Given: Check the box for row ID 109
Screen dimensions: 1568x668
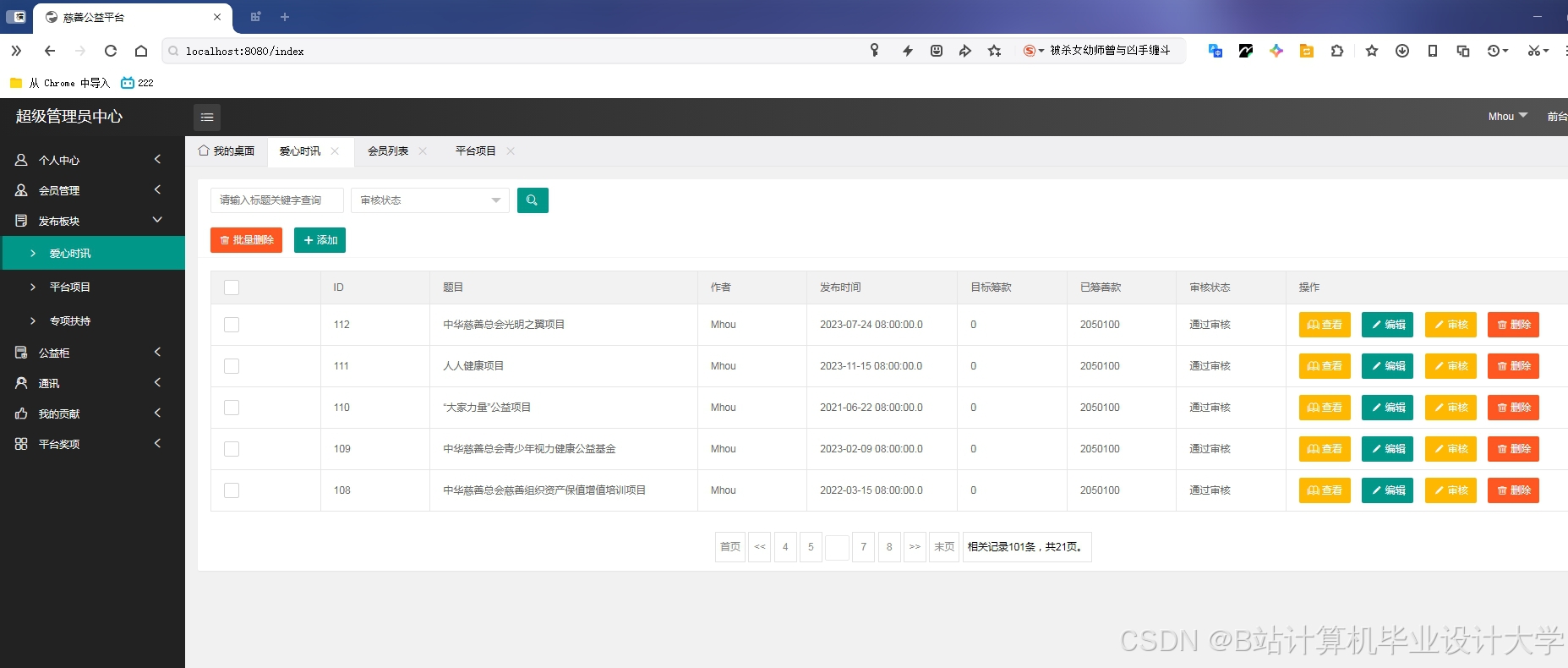Looking at the screenshot, I should tap(232, 449).
